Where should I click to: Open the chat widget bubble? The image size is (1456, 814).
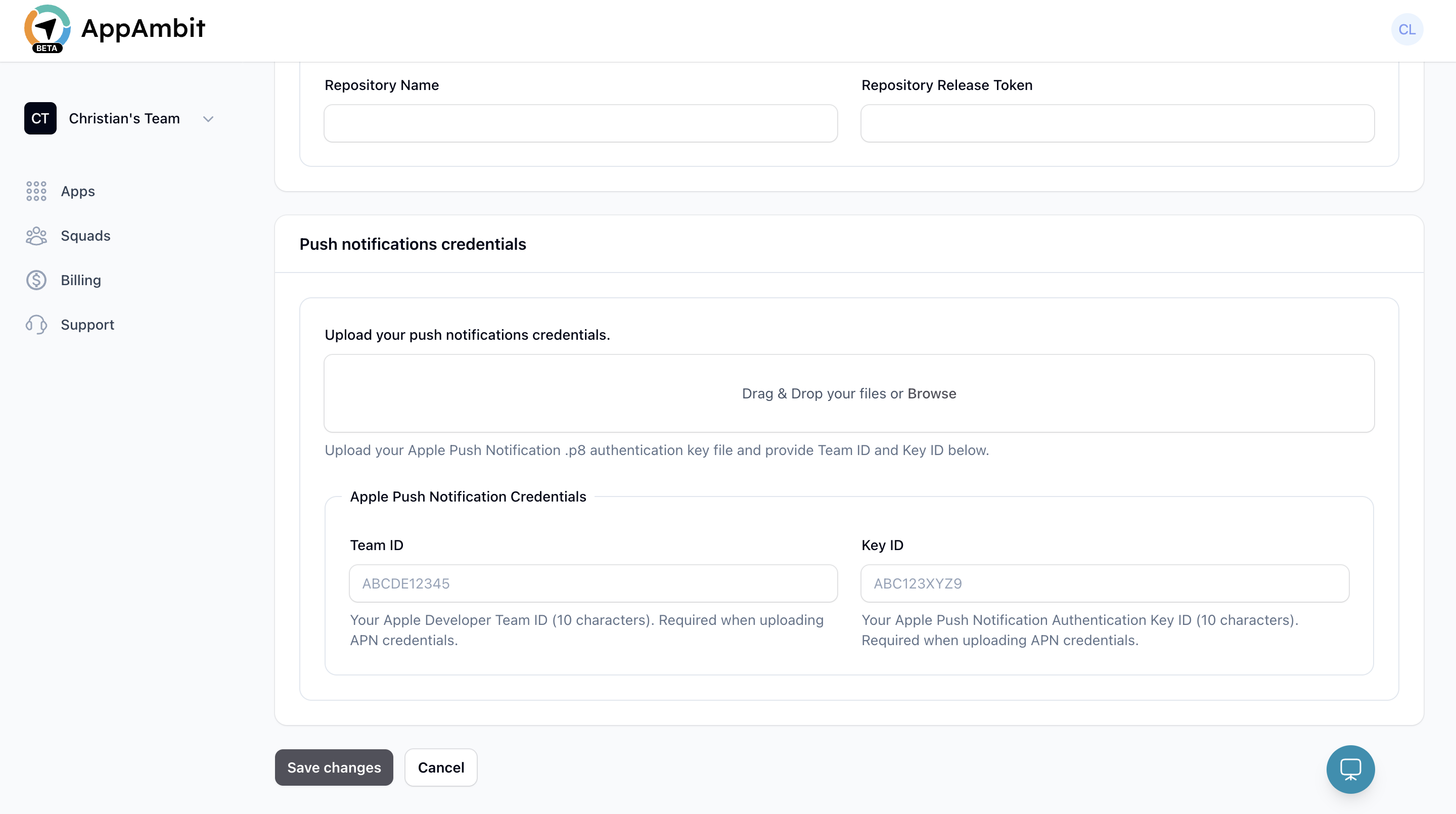coord(1350,770)
